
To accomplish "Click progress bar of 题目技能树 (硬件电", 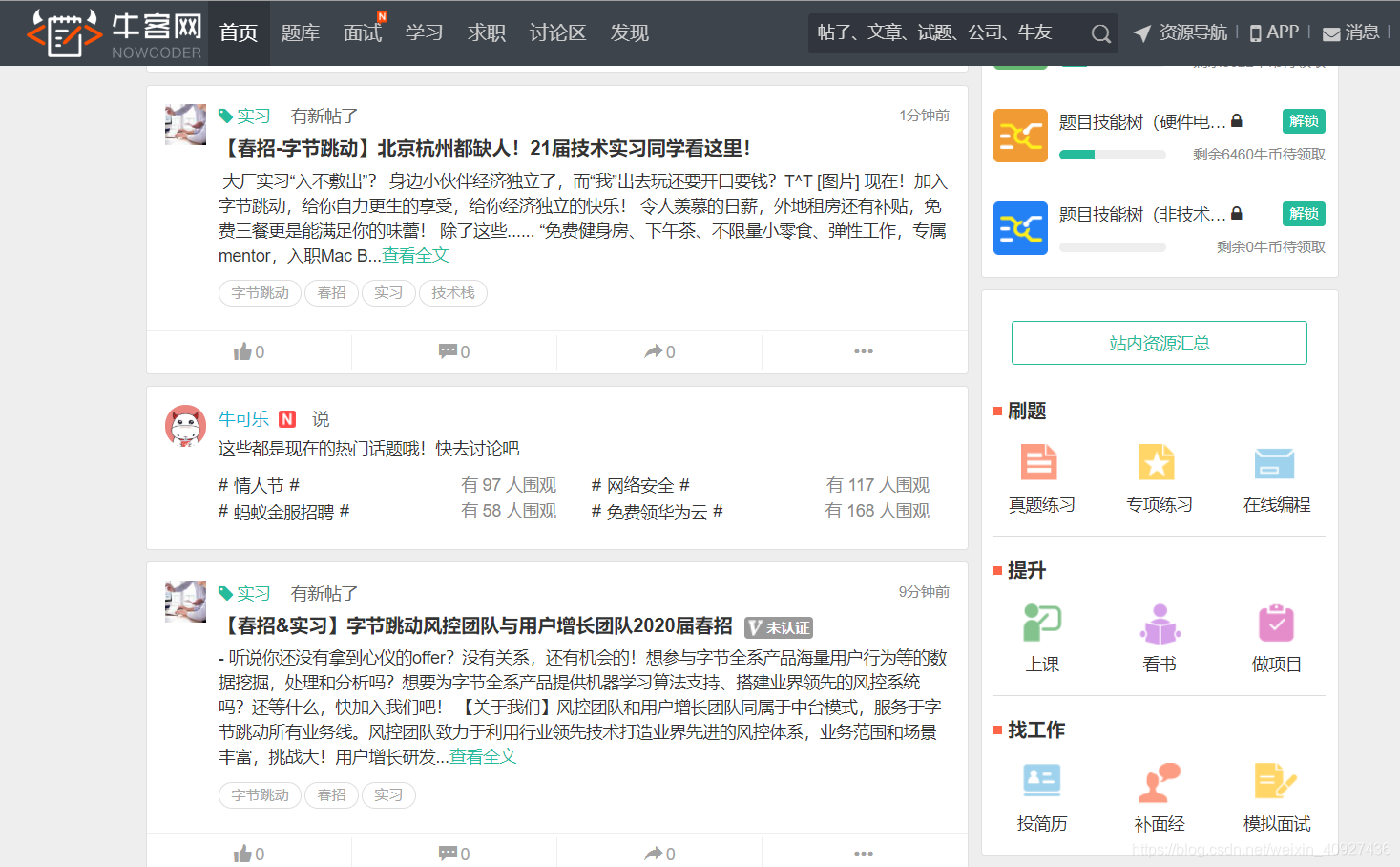I will 1113,155.
